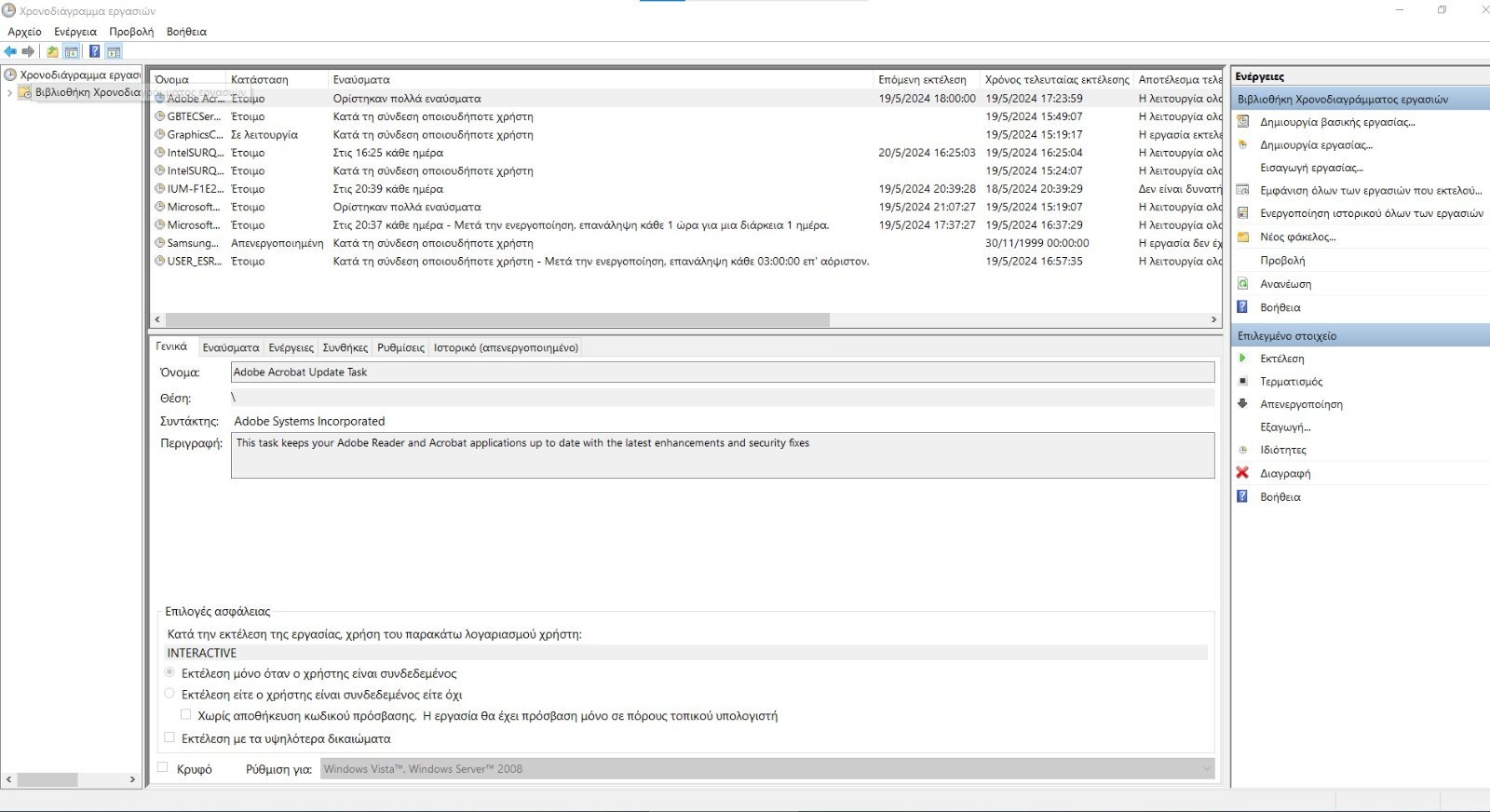1490x812 pixels.
Task: Select the 'GraphicsC...' task row
Action: [x=686, y=134]
